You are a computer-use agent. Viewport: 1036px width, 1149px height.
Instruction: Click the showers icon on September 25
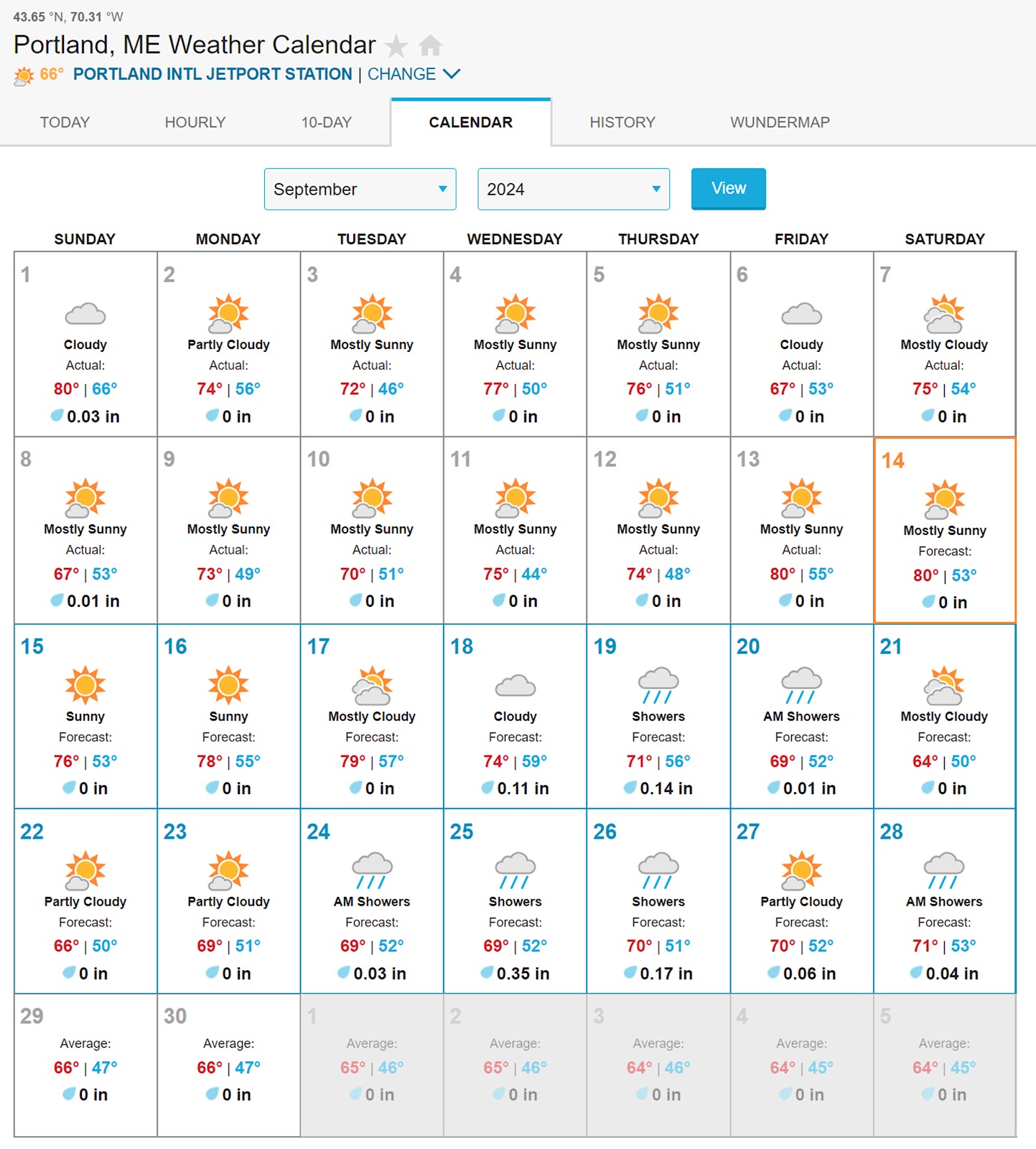[515, 871]
